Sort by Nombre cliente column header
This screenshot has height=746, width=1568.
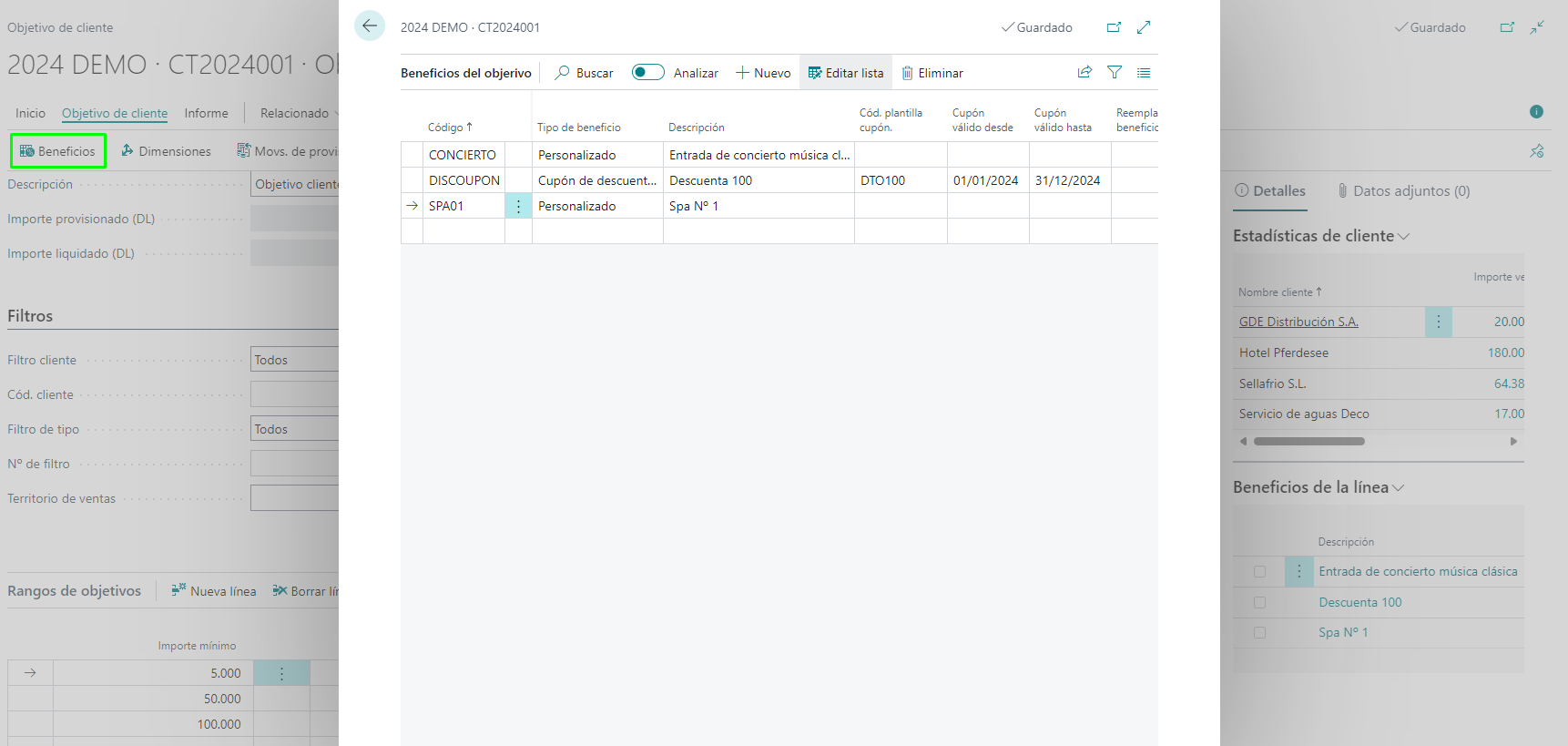[1280, 292]
